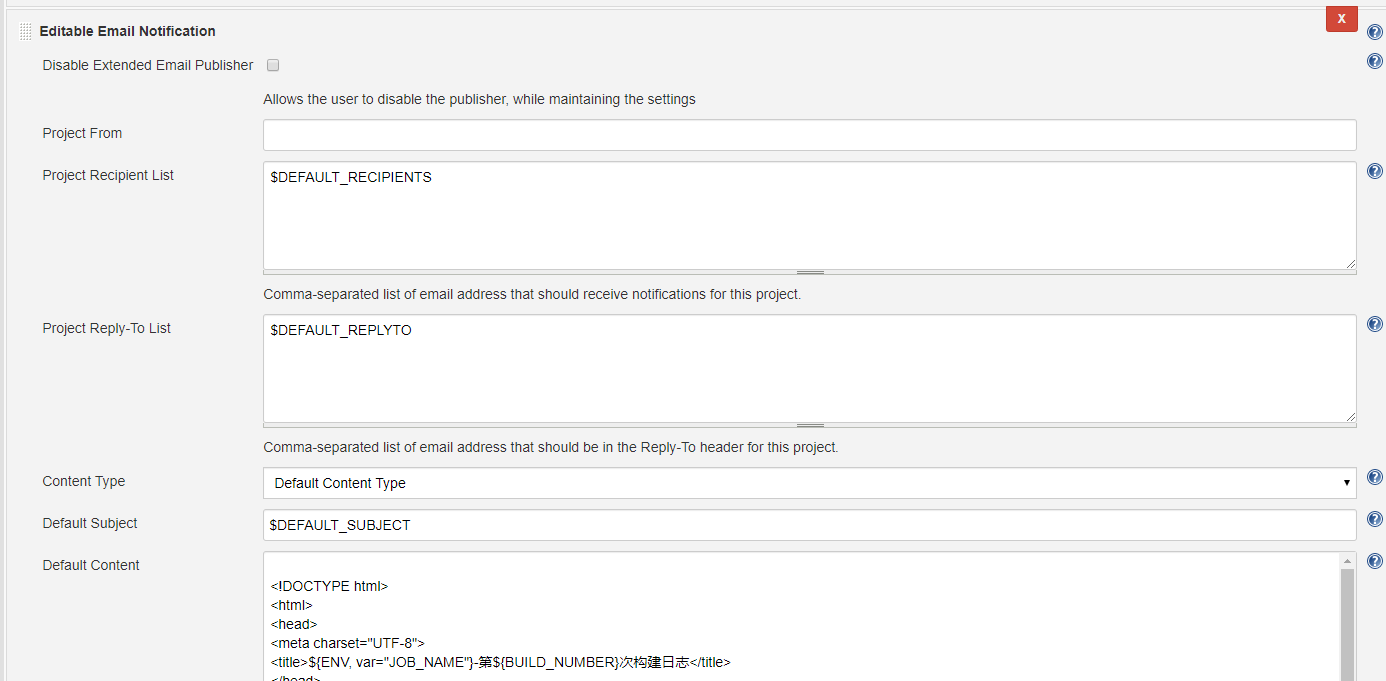This screenshot has height=681, width=1386.
Task: Click the Recipient List resize handle
Action: point(809,270)
